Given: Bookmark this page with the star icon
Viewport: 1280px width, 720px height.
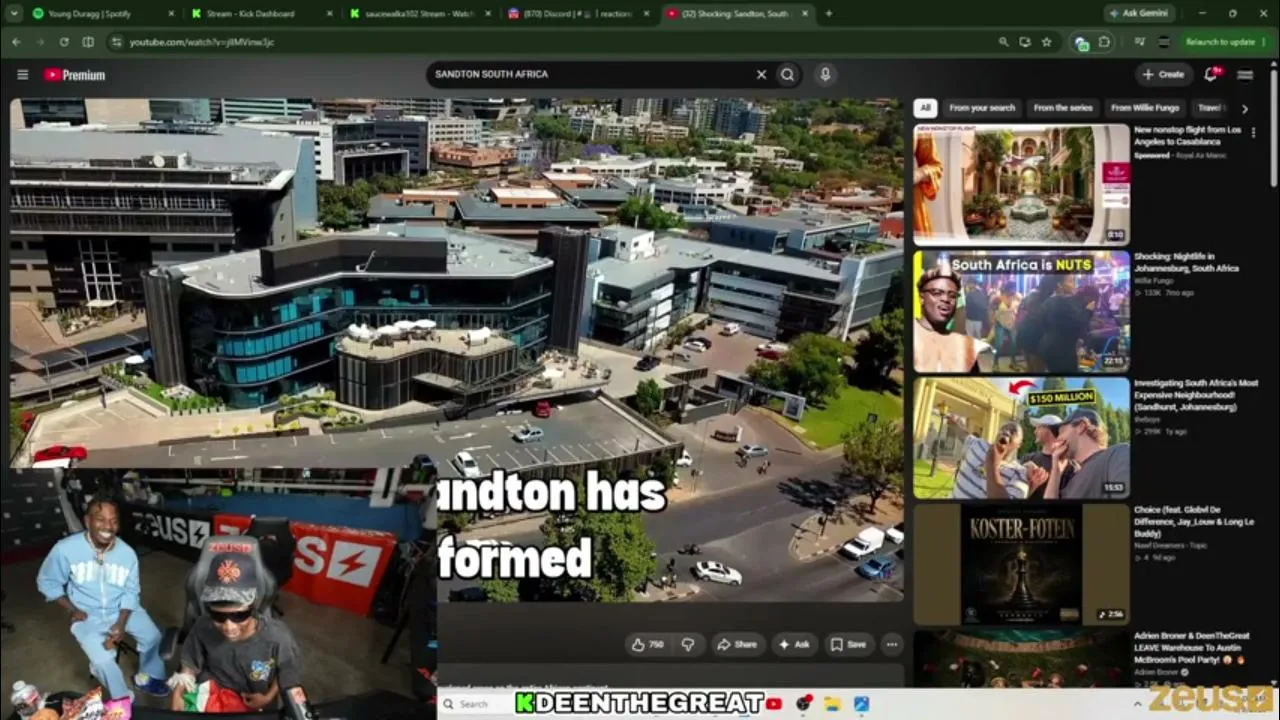Looking at the screenshot, I should (x=1046, y=42).
